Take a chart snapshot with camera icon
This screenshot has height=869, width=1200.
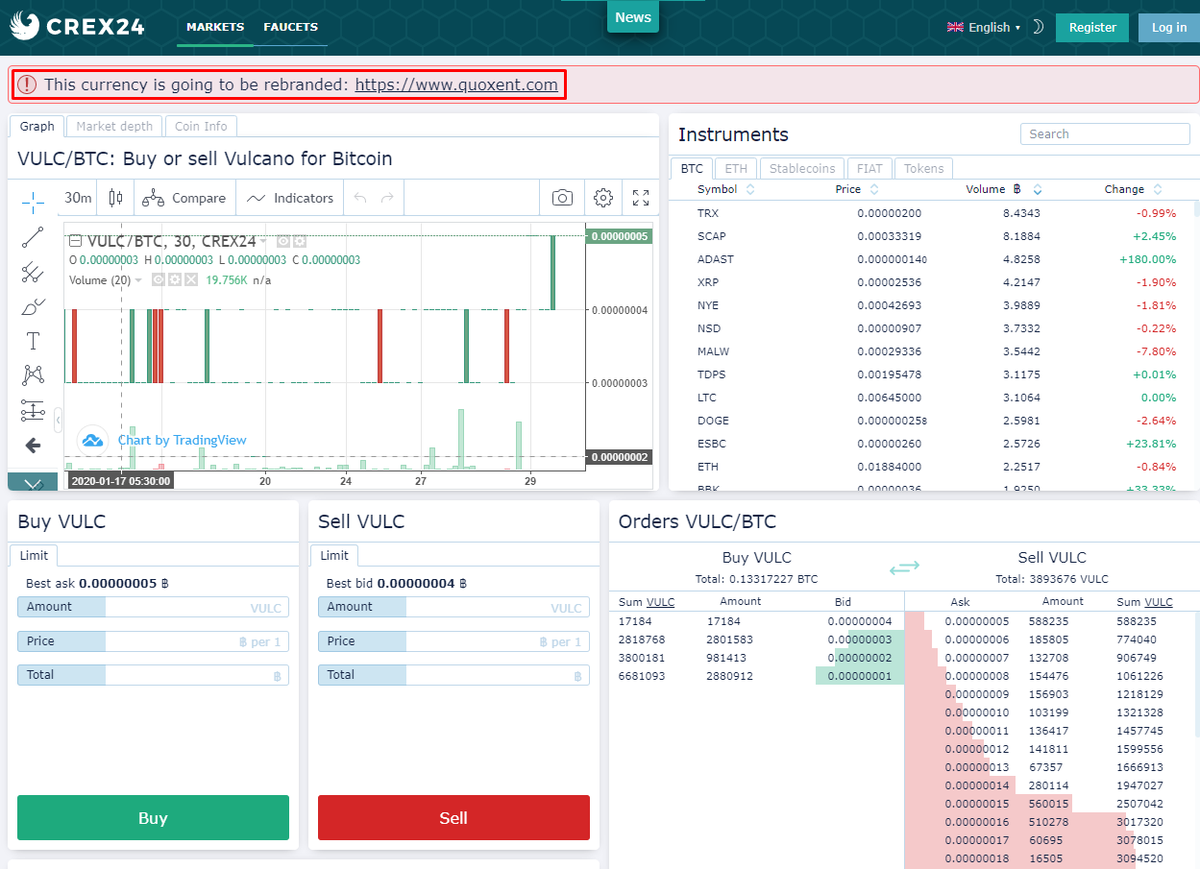(x=563, y=198)
